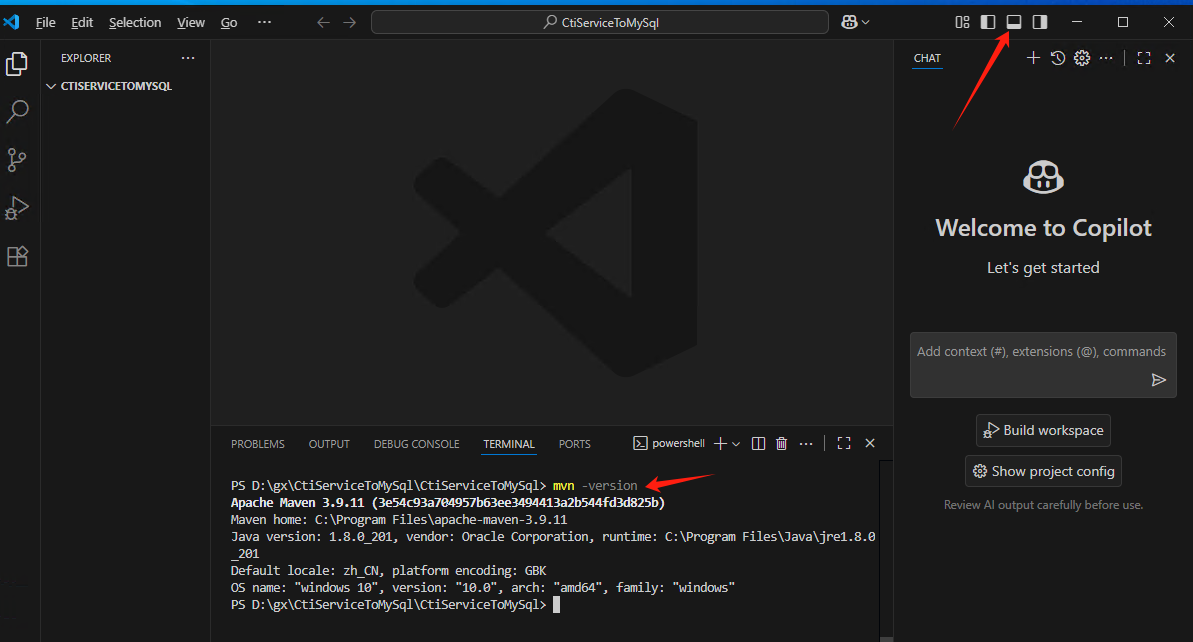Open Customize Layout icon

(x=962, y=22)
